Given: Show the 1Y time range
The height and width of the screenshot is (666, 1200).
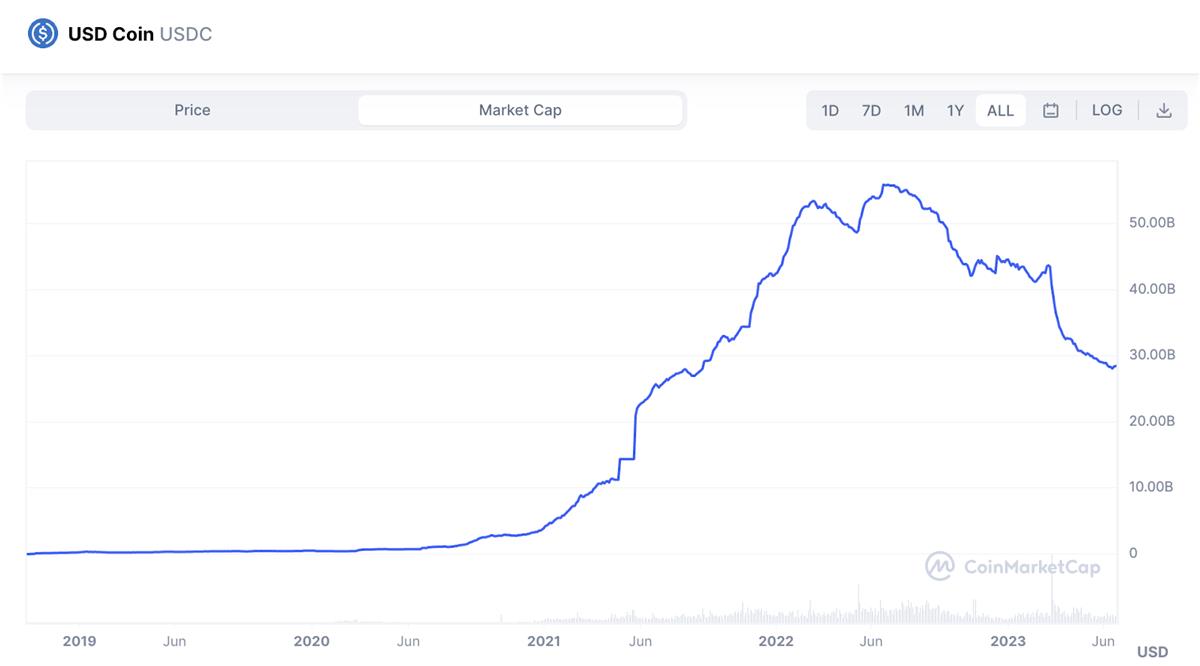Looking at the screenshot, I should pos(955,111).
